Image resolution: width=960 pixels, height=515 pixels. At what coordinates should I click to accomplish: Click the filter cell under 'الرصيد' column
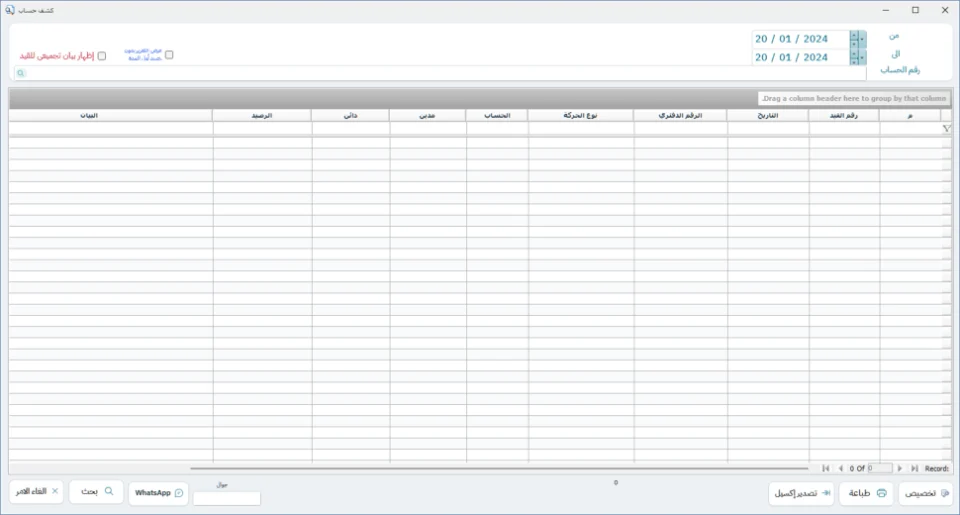pos(262,129)
